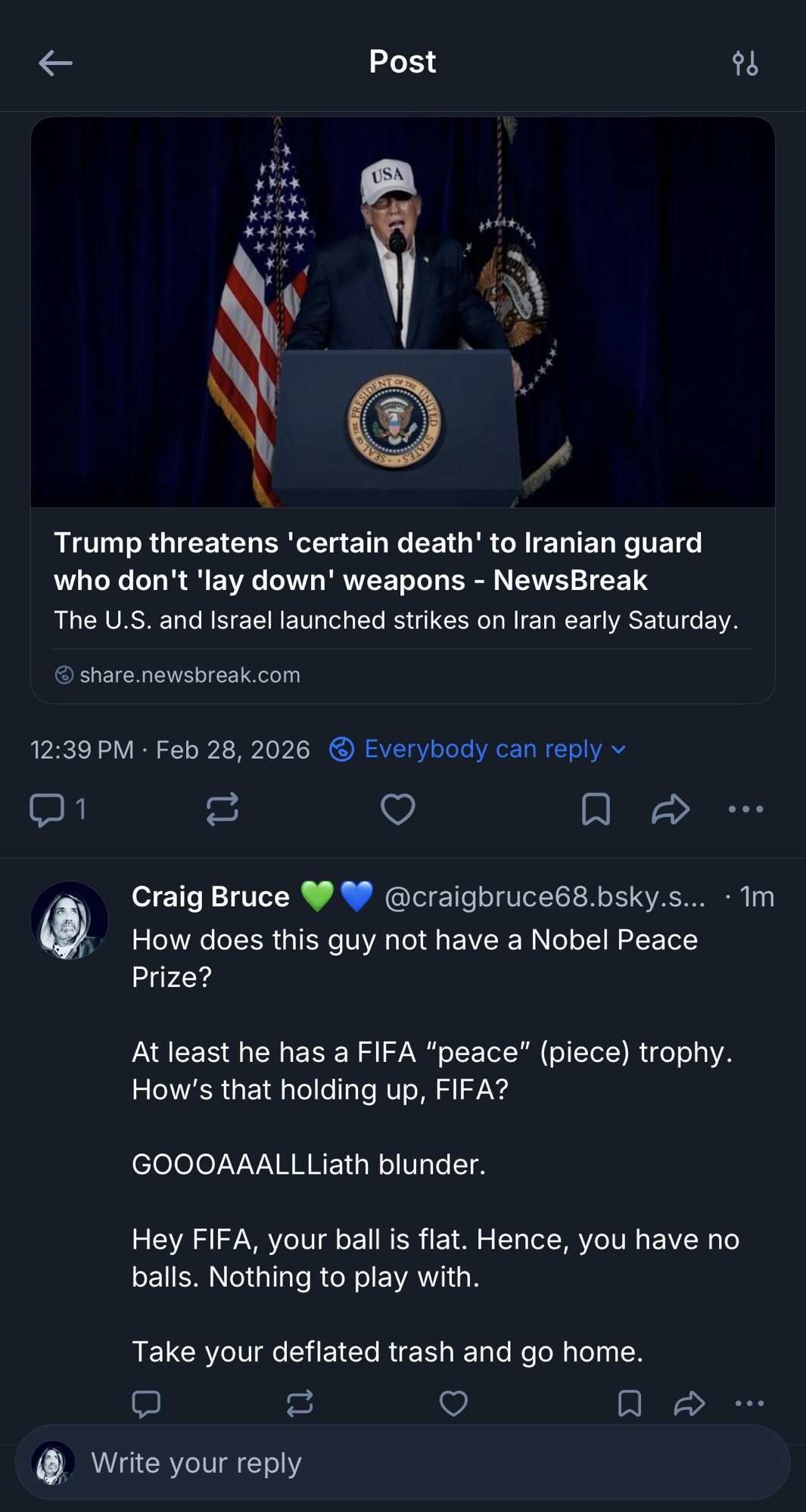Open thread preferences settings icon
Viewport: 806px width, 1512px height.
(x=745, y=63)
